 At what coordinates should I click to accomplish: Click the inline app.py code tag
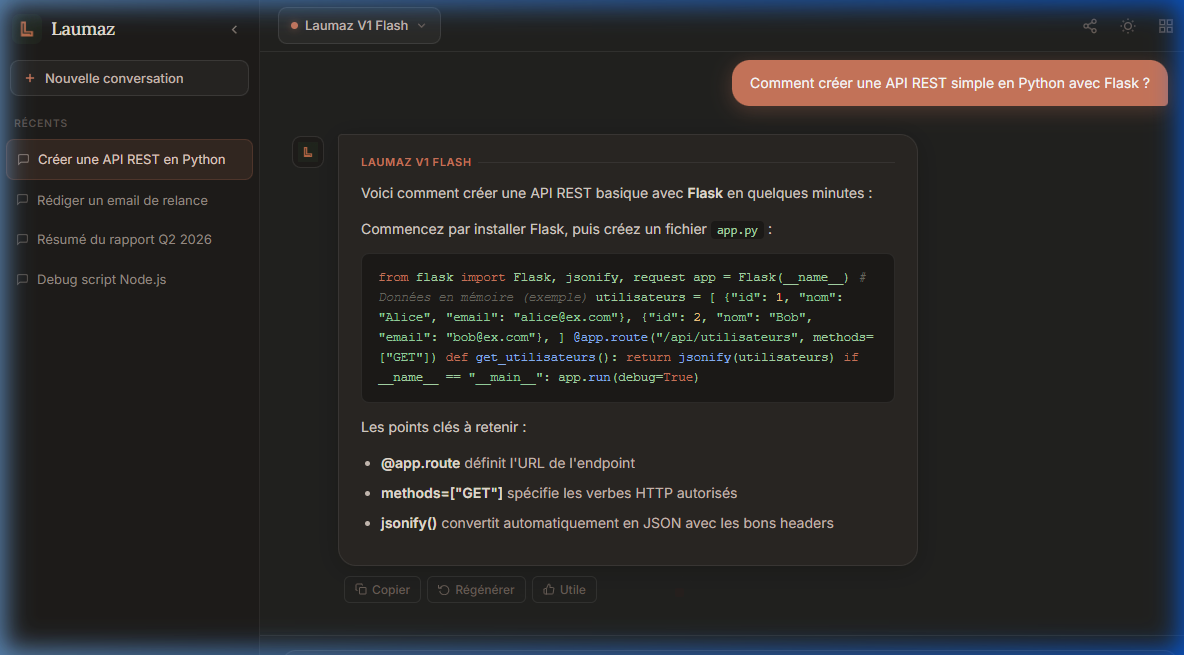pos(737,230)
